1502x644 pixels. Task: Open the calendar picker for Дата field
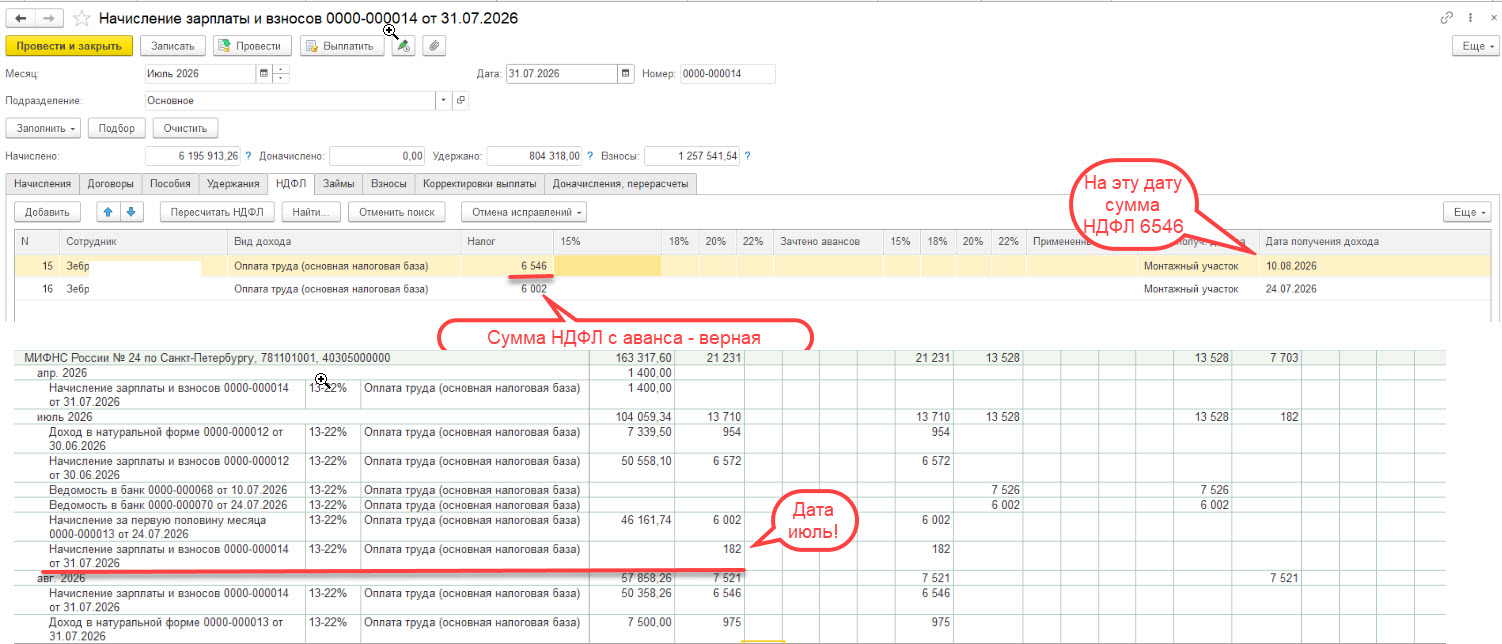(626, 73)
